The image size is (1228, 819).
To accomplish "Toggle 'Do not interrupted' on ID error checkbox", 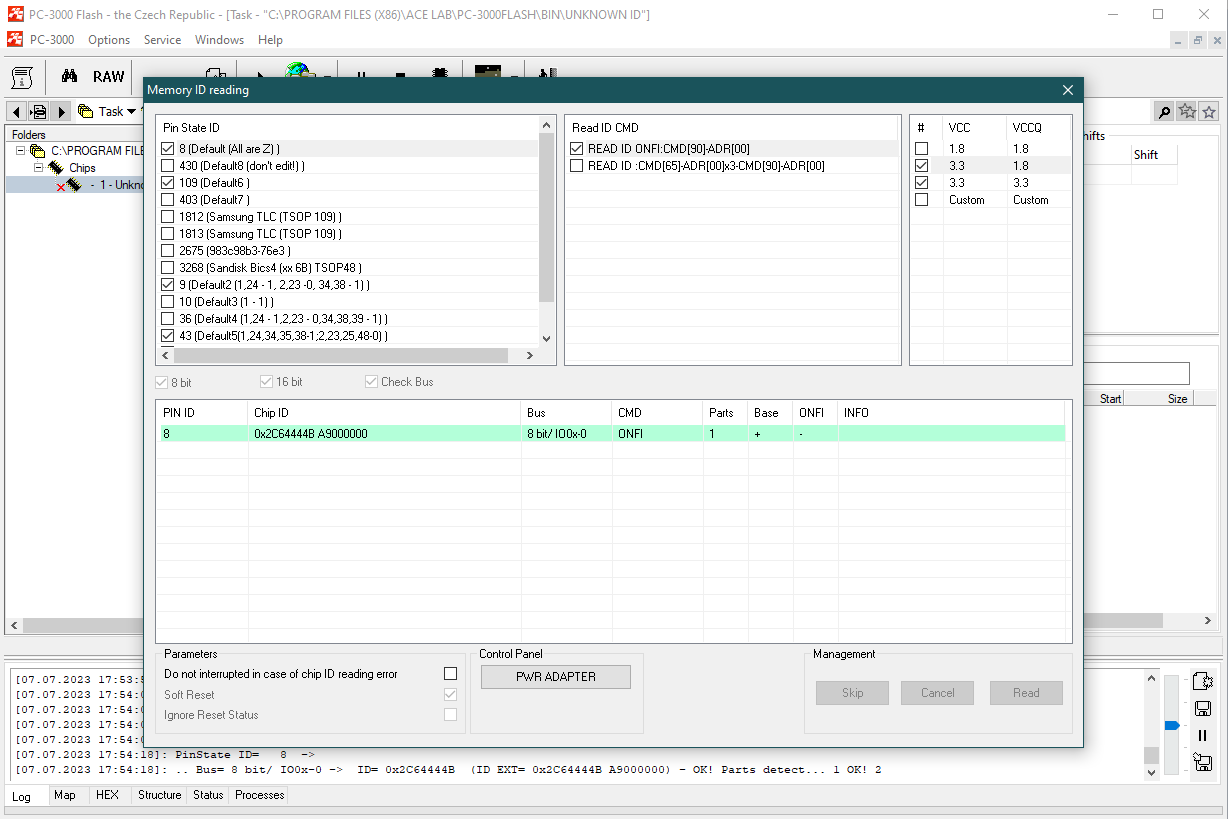I will [450, 674].
